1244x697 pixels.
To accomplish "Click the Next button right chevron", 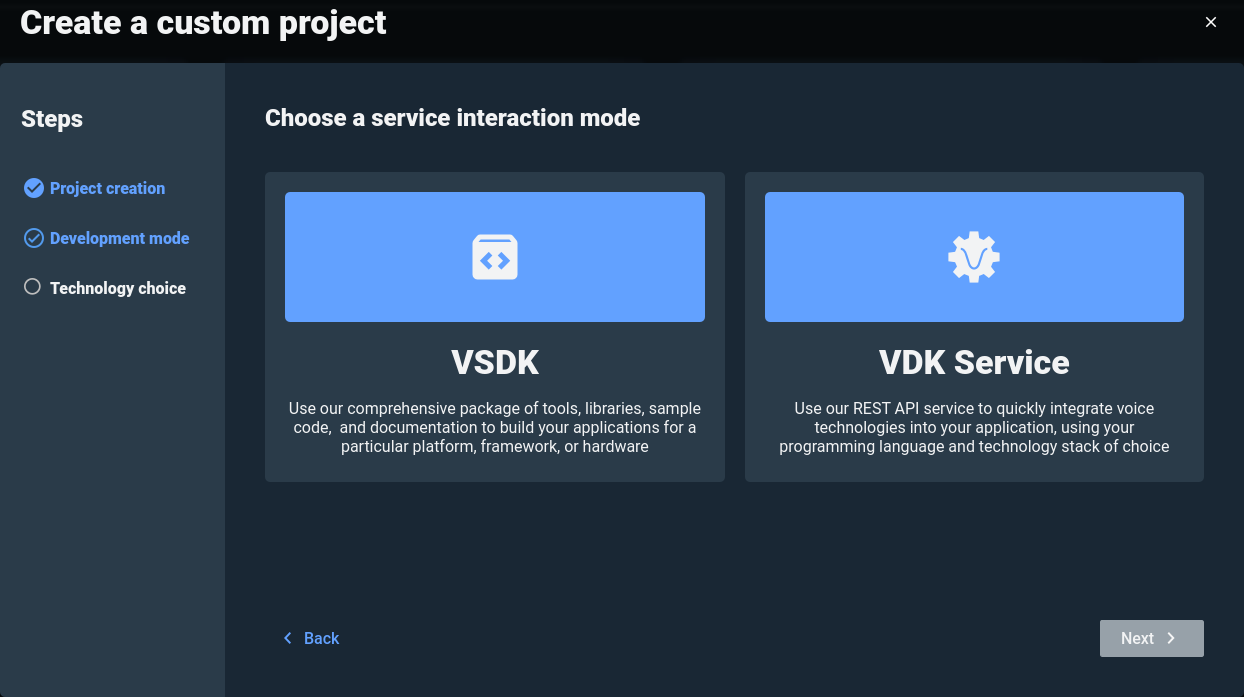I will tap(1171, 638).
